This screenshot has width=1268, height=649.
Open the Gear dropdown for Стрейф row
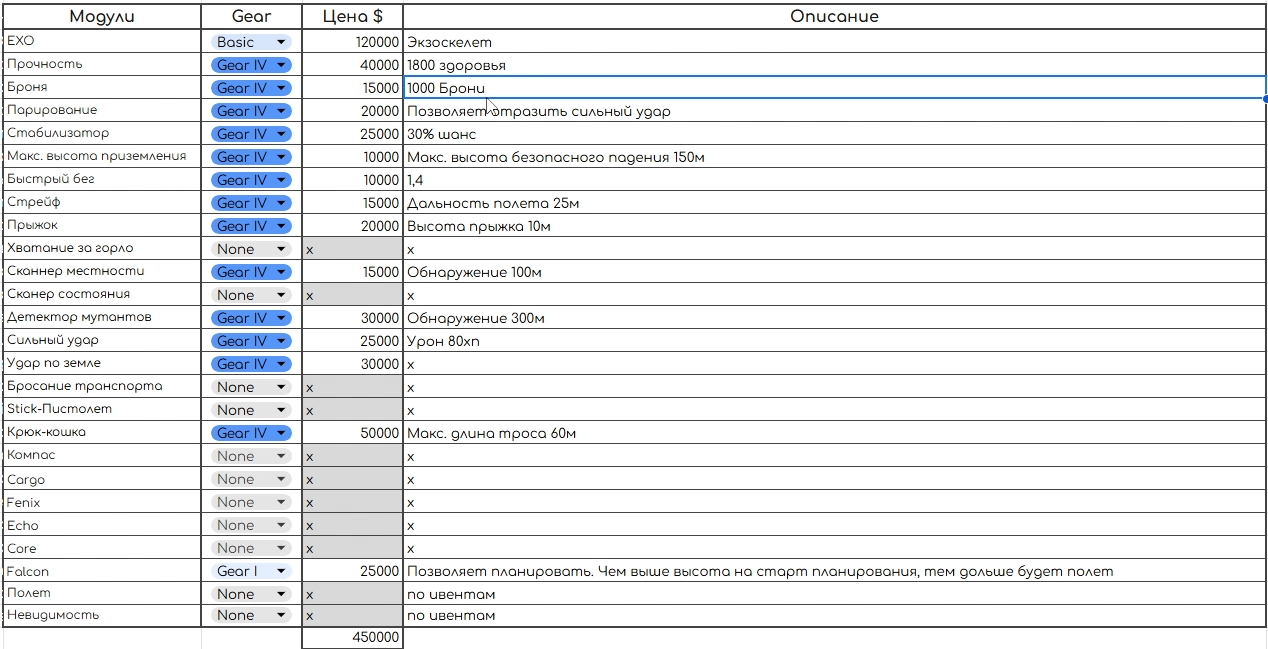251,203
